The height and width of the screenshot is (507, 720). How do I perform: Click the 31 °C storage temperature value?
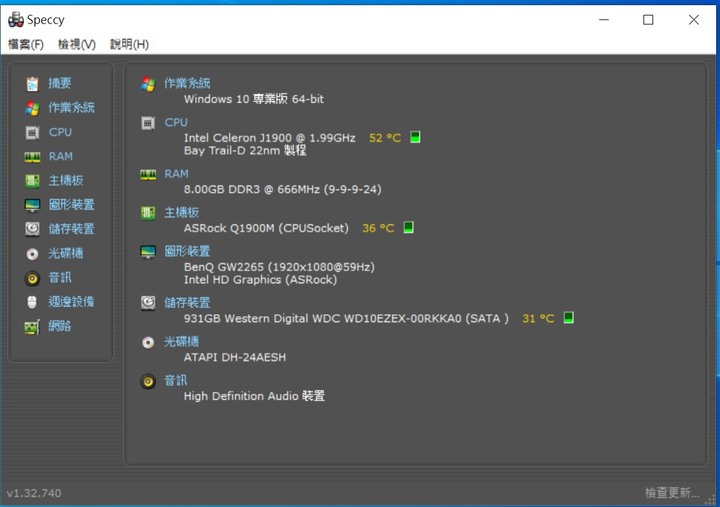pos(538,318)
